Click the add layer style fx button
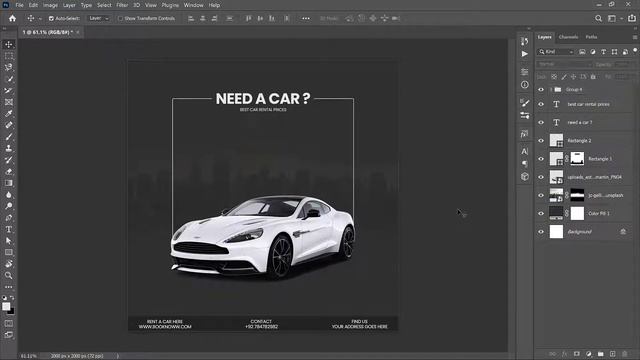Viewport: 640px width, 360px height. 564,354
